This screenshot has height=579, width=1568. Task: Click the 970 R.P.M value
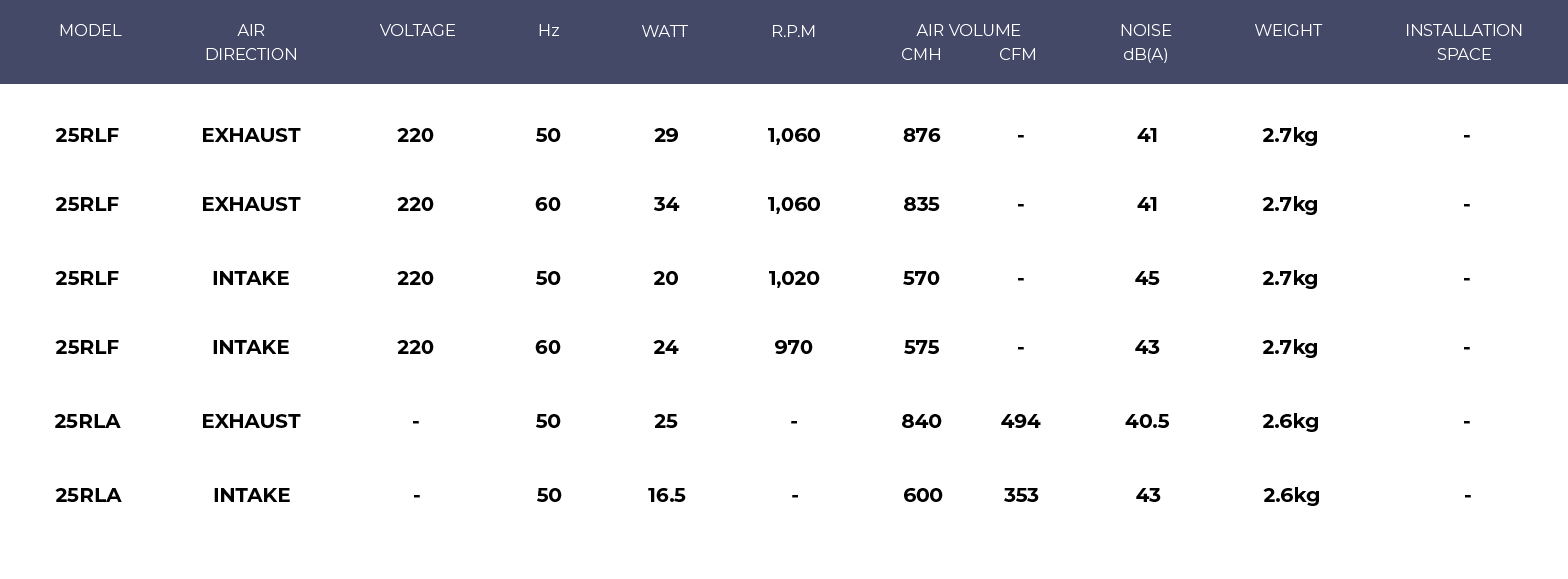click(x=793, y=347)
